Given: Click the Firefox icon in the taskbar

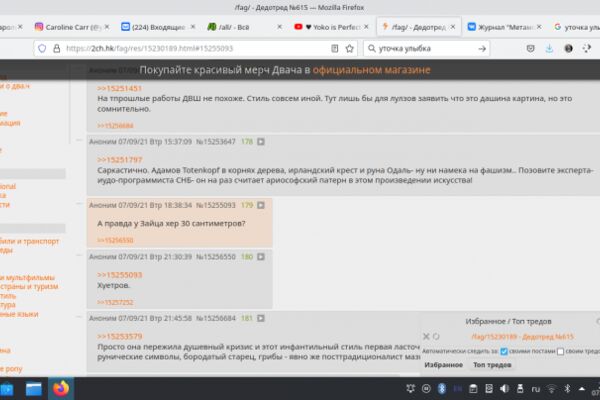Looking at the screenshot, I should (x=61, y=389).
